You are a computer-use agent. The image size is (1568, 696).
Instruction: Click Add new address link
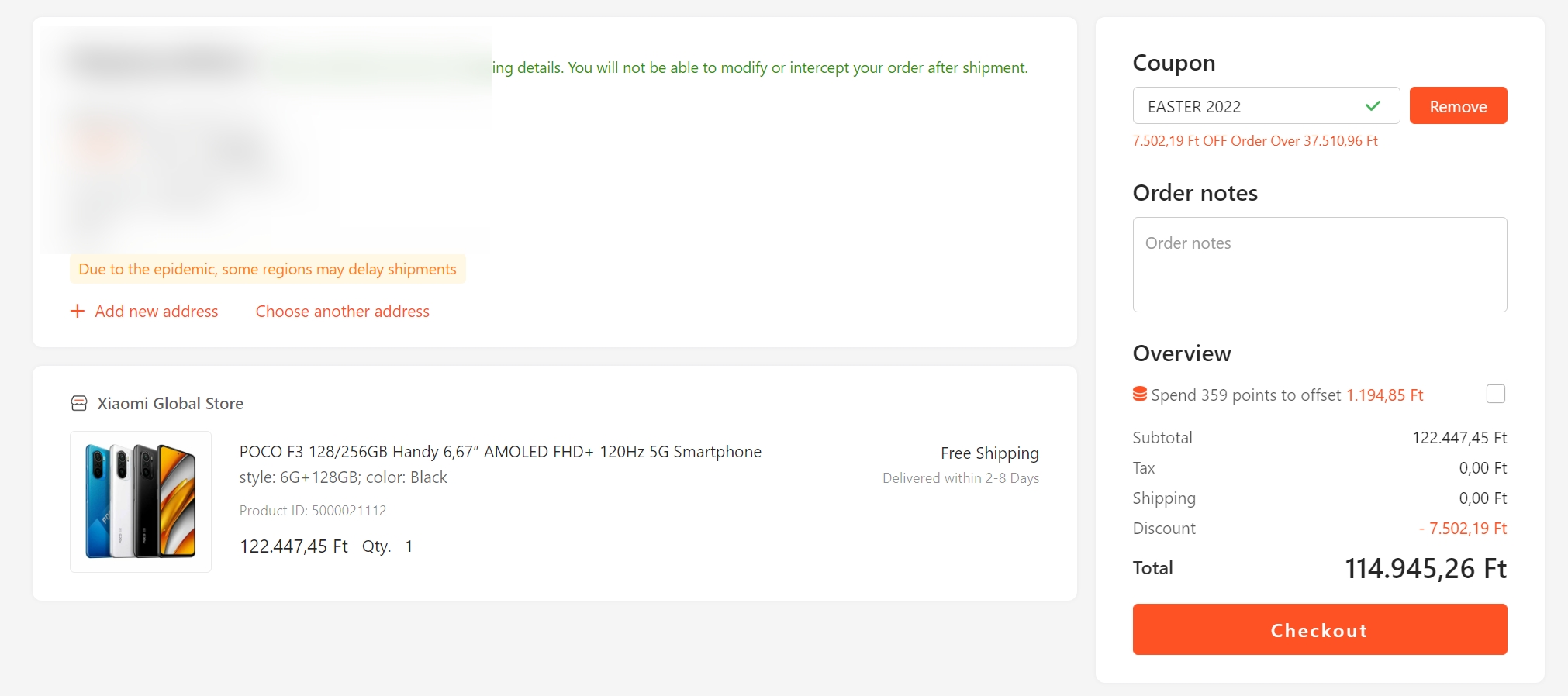click(156, 311)
